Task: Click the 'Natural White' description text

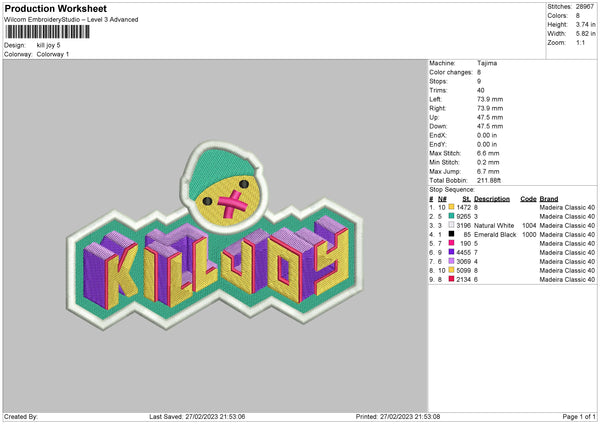Action: (494, 225)
